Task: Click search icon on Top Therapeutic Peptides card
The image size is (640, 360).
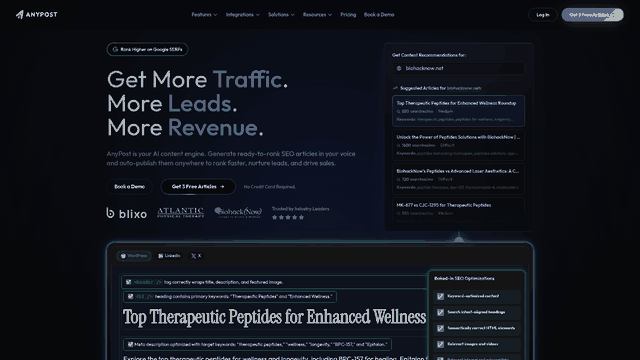Action: point(398,111)
